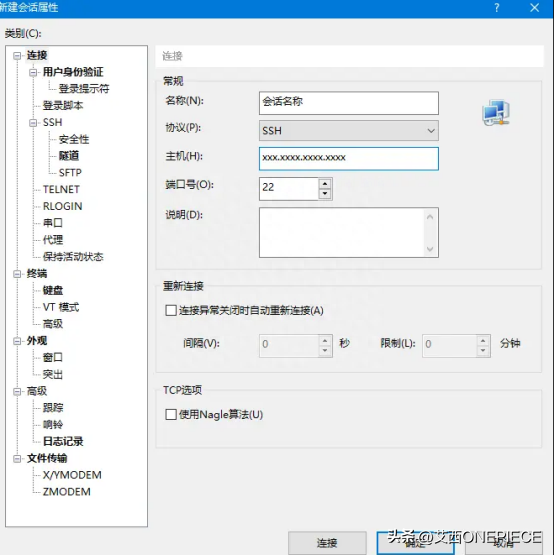The image size is (554, 556).
Task: Collapse the 连接 tree node
Action: pos(17,56)
